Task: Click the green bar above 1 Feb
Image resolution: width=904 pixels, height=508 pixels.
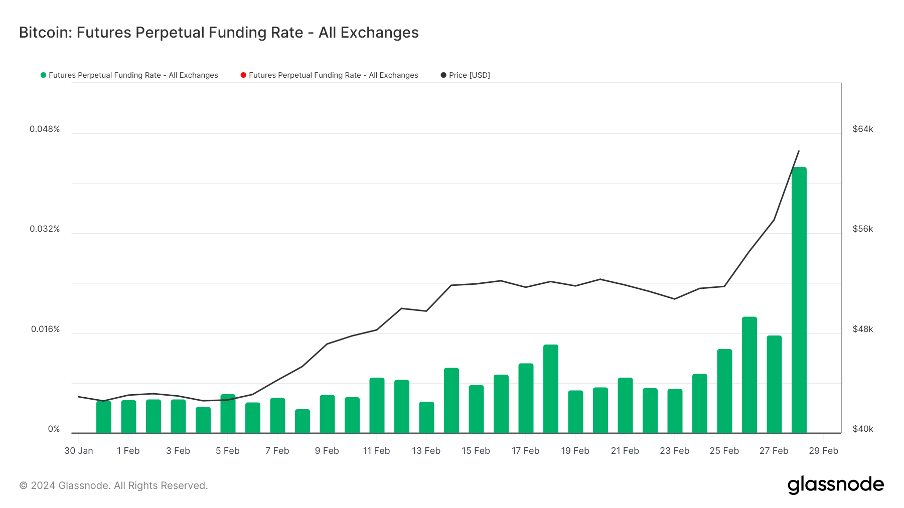Action: pos(129,416)
